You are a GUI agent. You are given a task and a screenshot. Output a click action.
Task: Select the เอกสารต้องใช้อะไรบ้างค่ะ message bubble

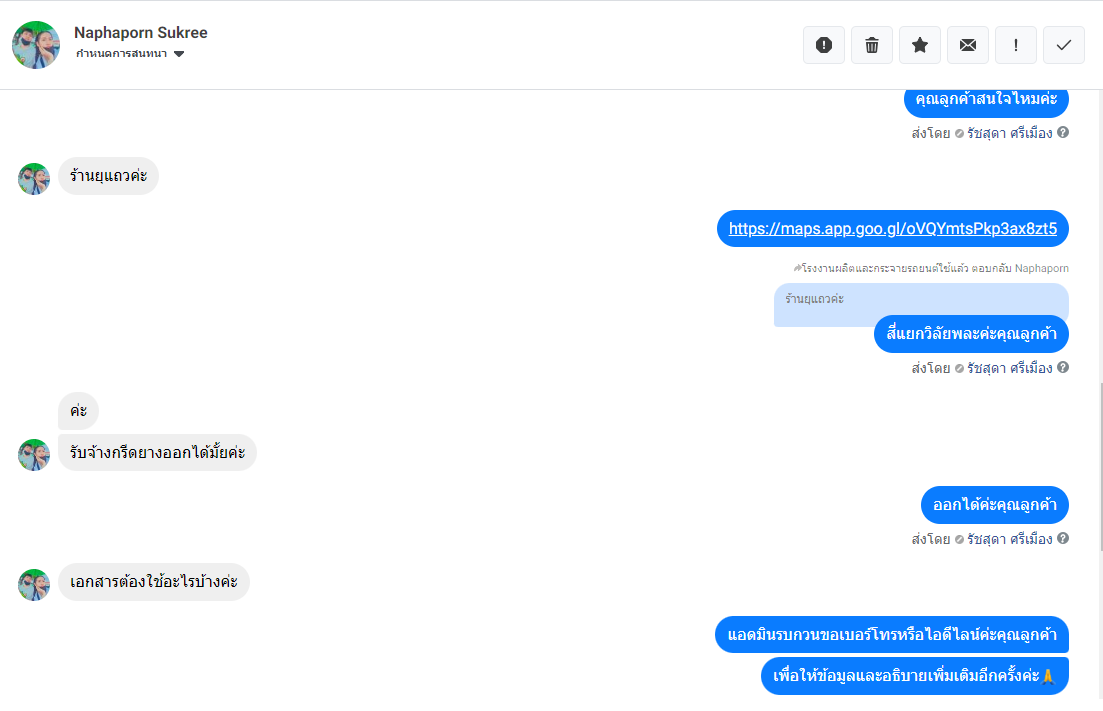click(153, 582)
